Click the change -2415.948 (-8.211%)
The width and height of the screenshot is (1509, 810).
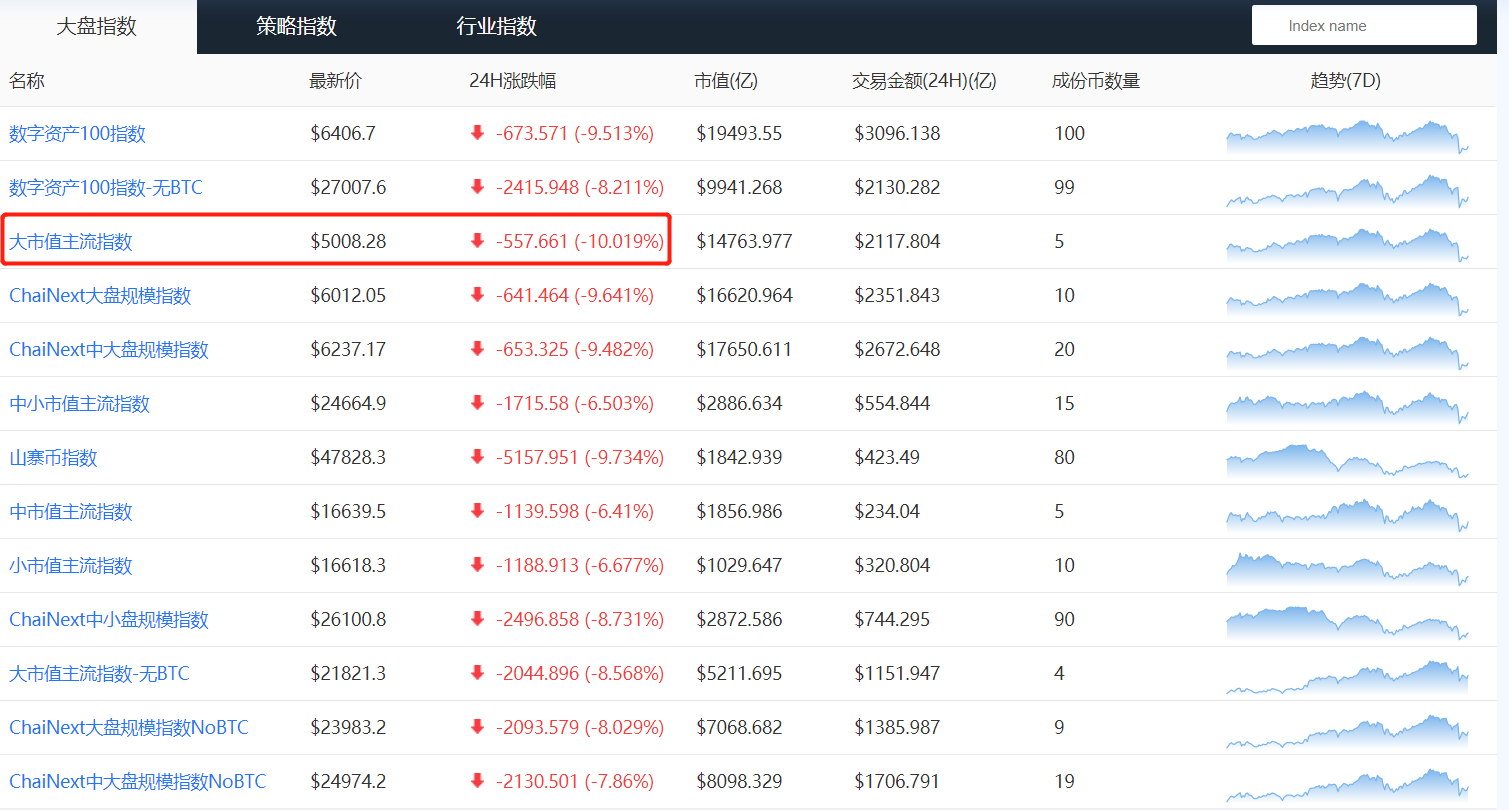coord(579,188)
